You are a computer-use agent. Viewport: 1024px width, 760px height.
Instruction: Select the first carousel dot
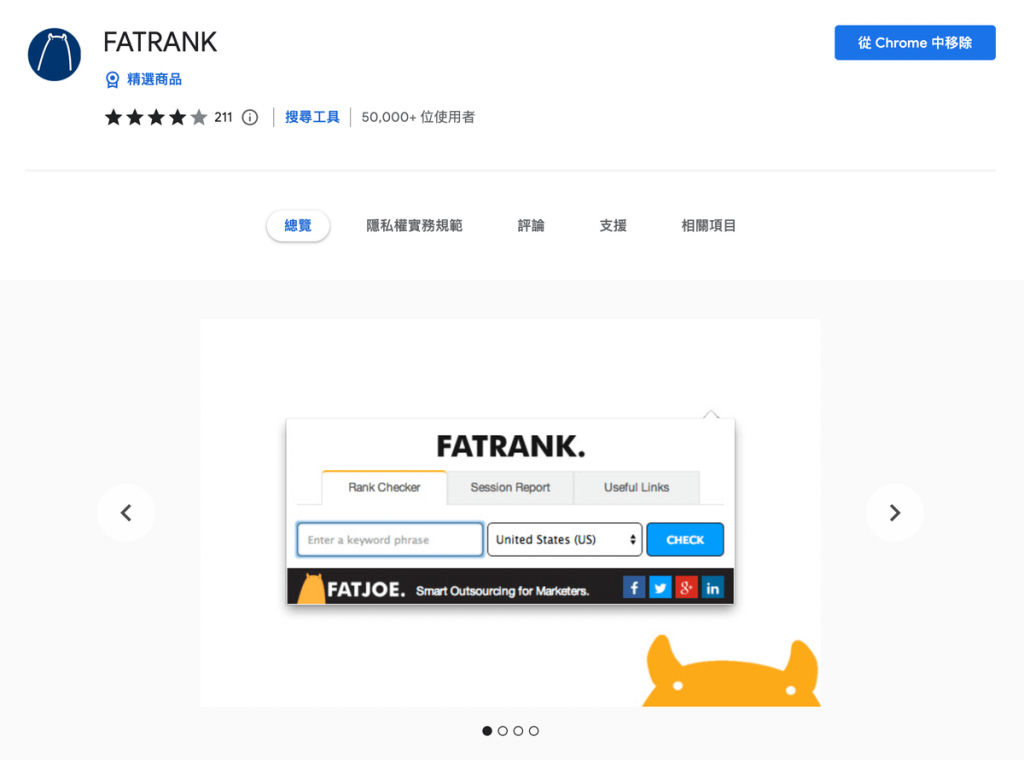coord(487,731)
